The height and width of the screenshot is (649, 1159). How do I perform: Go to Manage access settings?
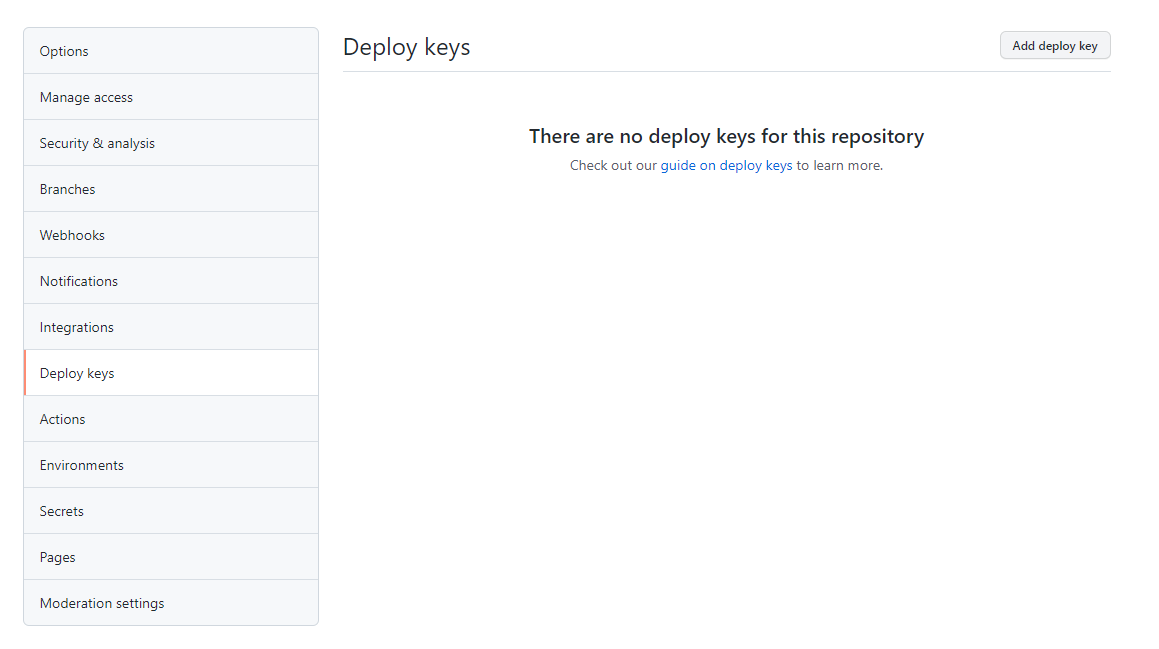(86, 97)
